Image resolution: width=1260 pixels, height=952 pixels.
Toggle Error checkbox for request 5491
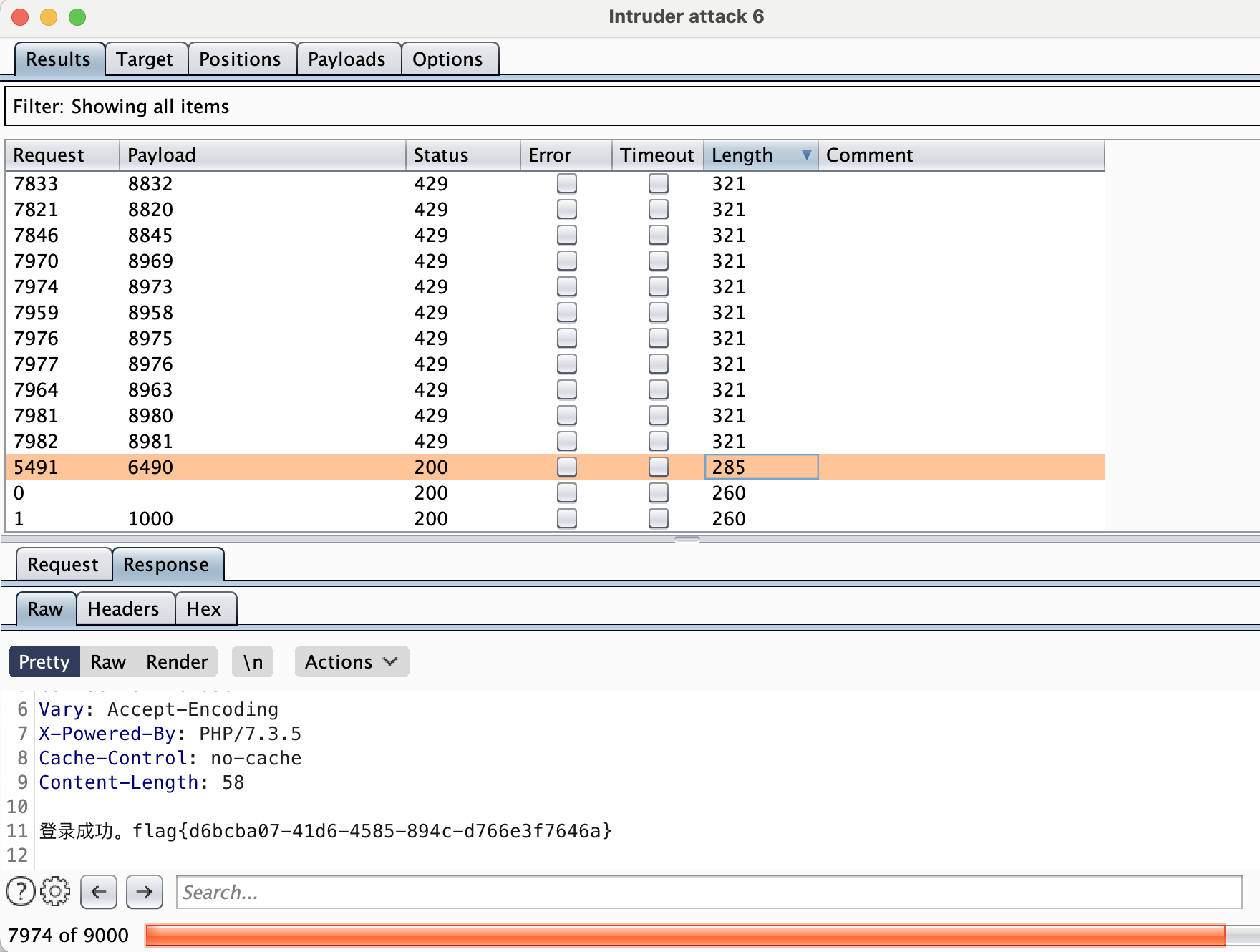(x=566, y=467)
